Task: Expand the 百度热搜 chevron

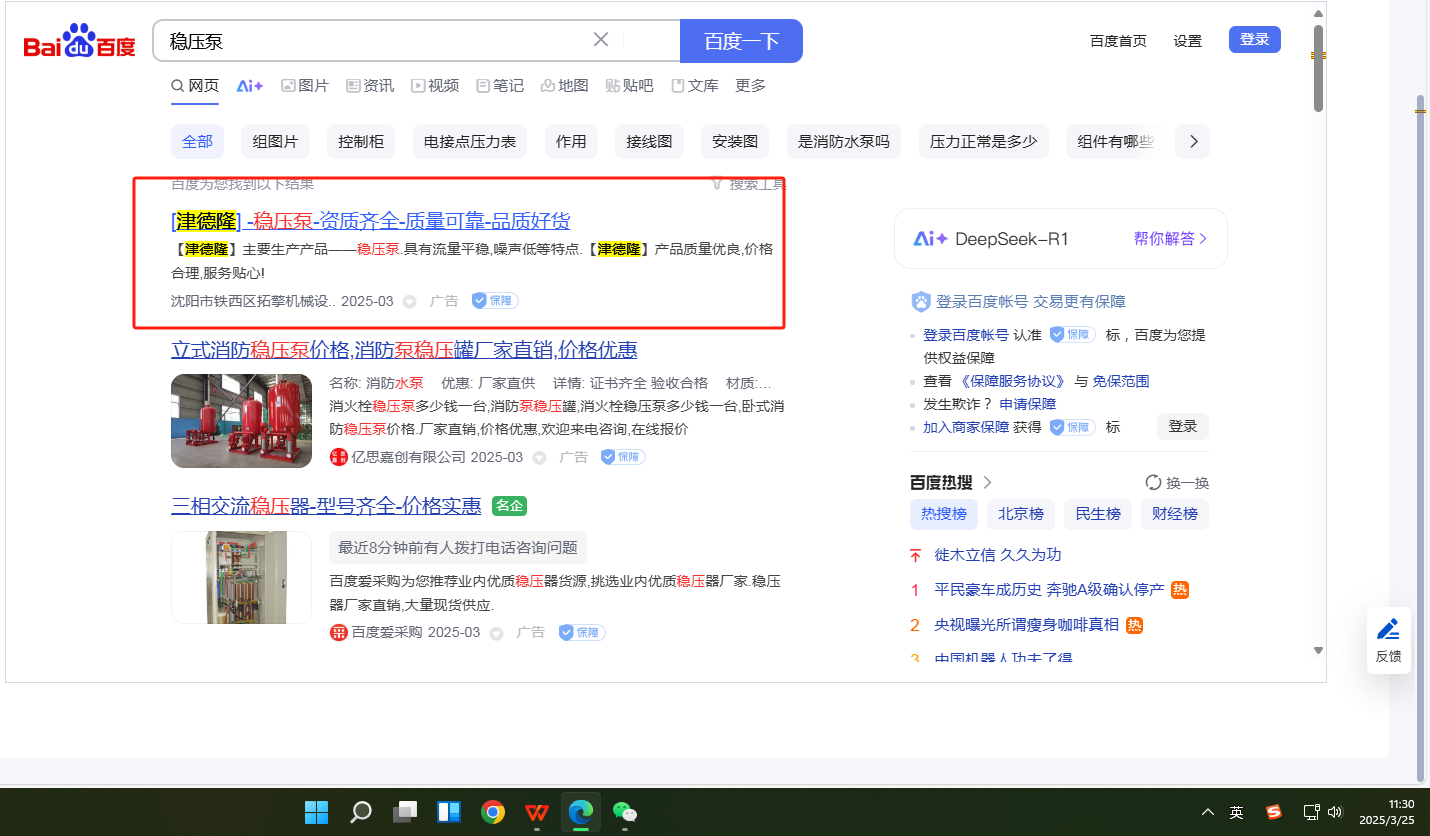Action: (988, 482)
